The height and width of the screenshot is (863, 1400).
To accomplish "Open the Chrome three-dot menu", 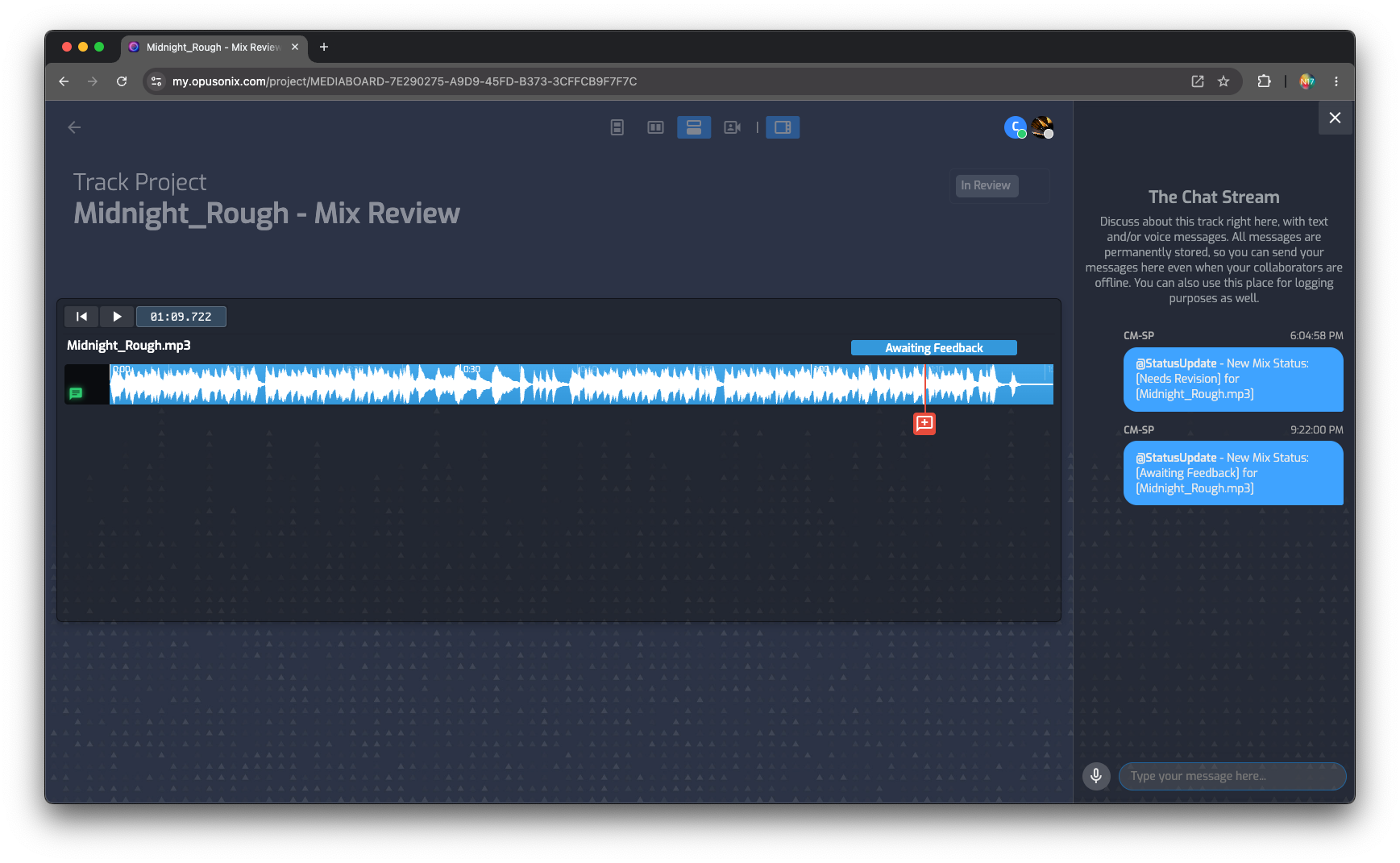I will (x=1336, y=81).
